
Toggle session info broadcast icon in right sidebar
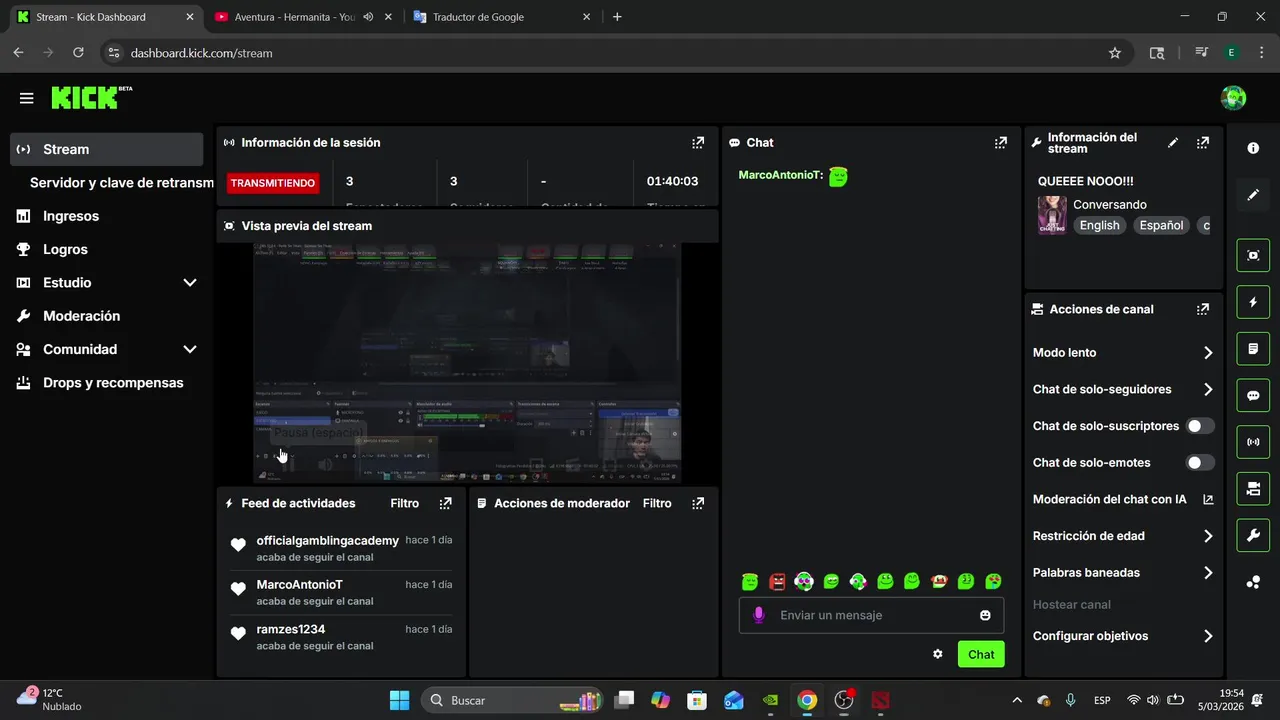(x=1253, y=441)
